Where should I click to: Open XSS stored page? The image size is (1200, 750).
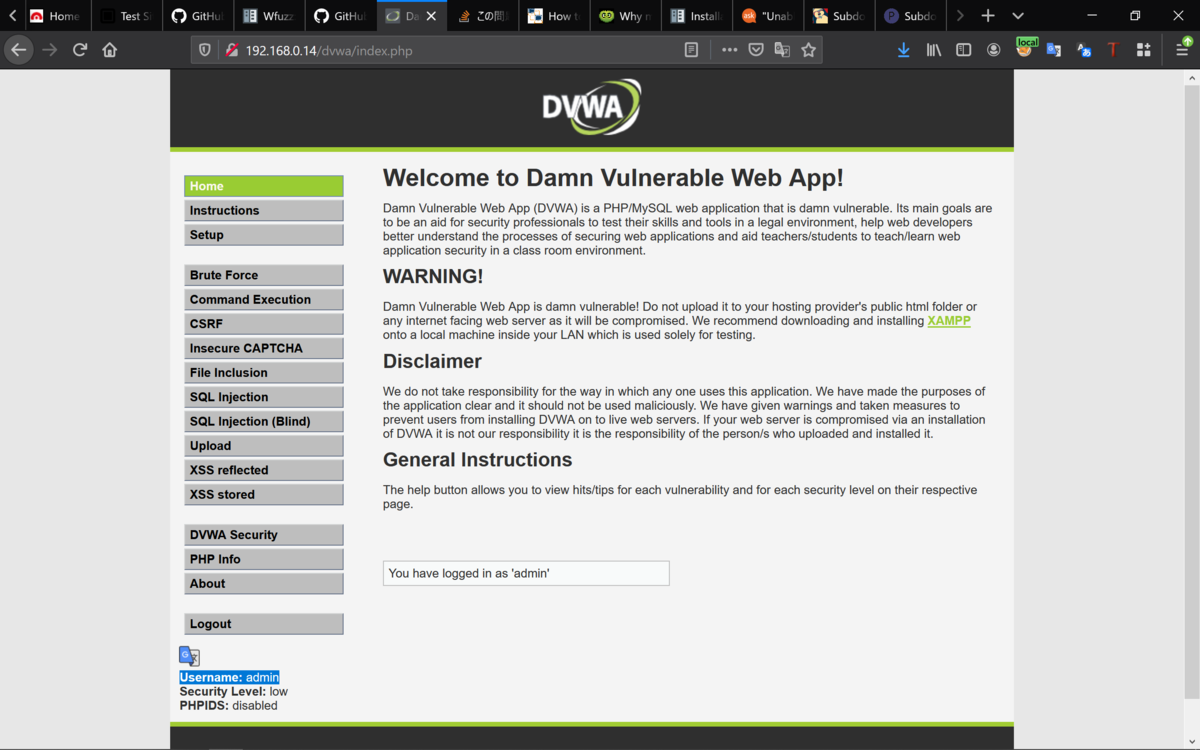tap(264, 494)
